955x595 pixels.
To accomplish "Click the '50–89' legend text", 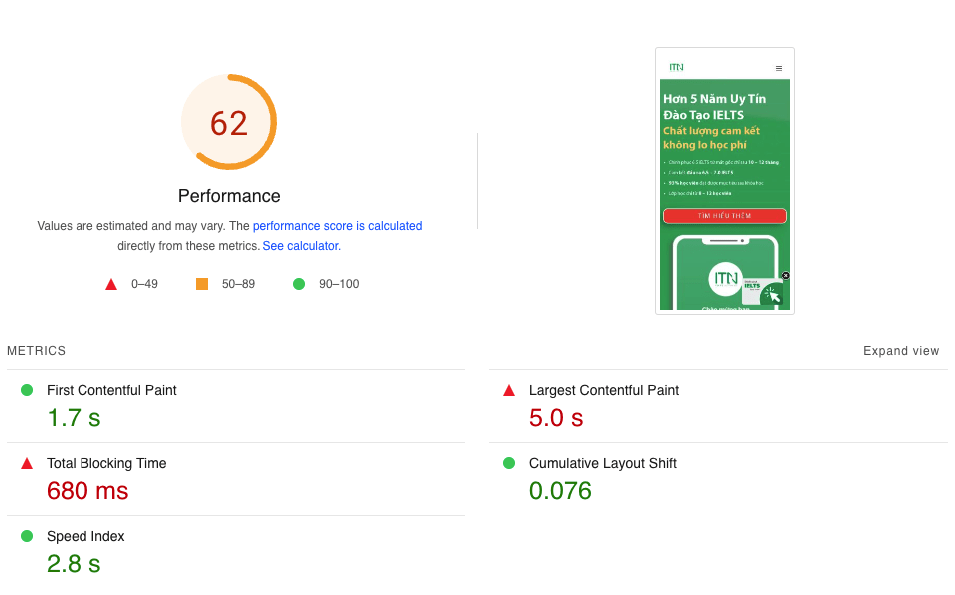I will [x=238, y=284].
